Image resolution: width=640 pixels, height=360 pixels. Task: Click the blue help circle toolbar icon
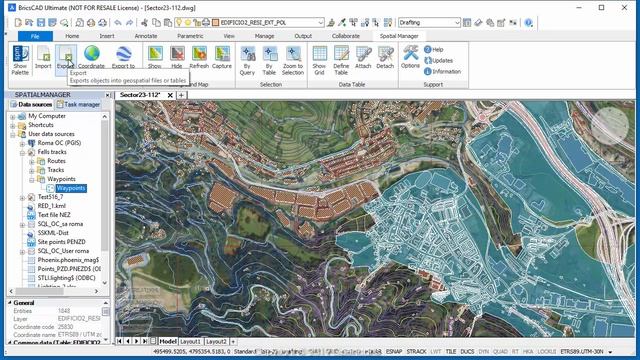529,22
